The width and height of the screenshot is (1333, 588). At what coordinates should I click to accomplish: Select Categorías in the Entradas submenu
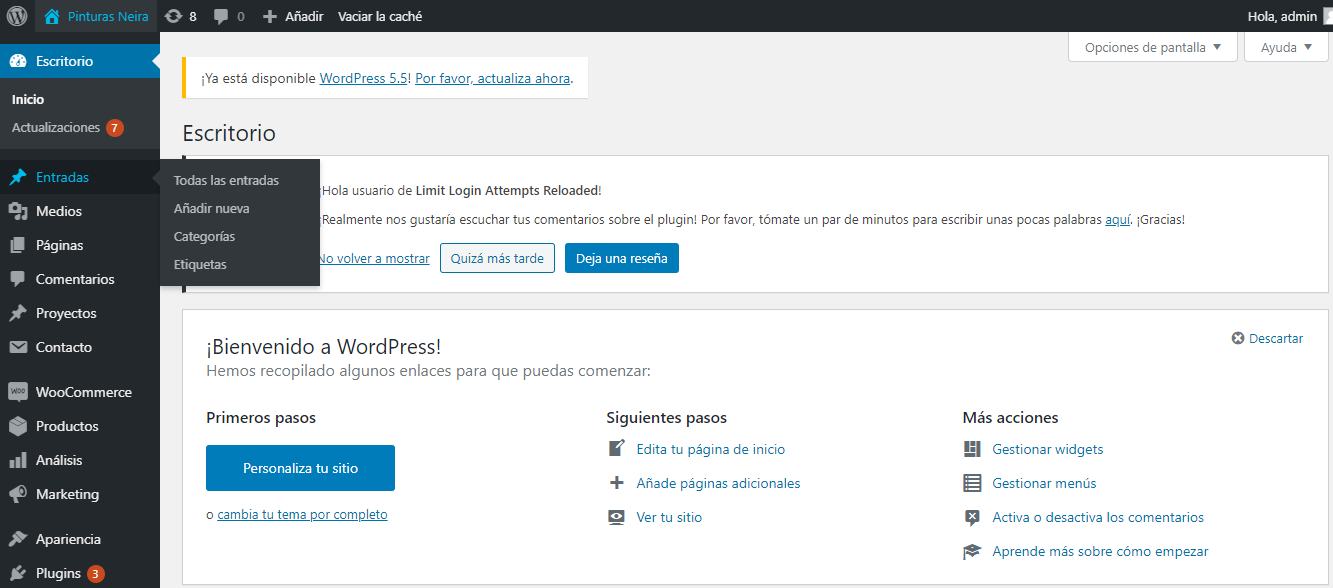(x=204, y=236)
